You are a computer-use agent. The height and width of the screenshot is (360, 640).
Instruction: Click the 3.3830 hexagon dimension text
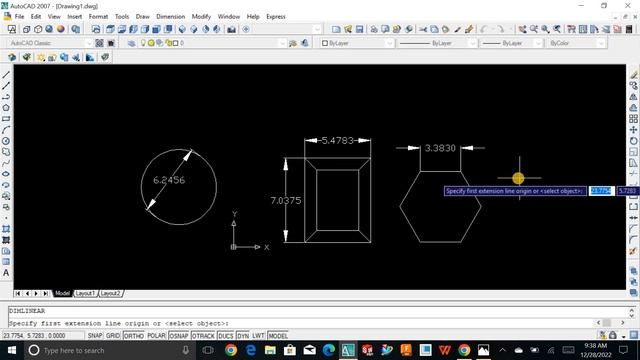[x=440, y=148]
